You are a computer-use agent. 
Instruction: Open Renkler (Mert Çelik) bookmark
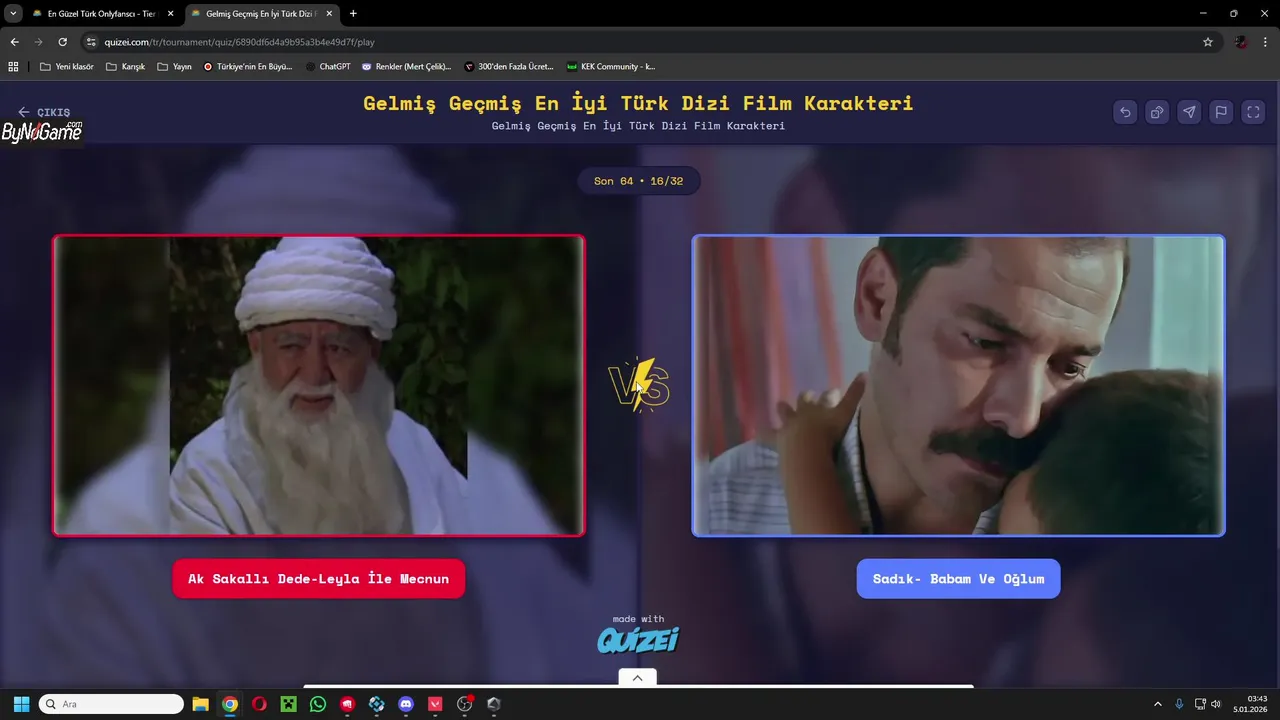coord(406,67)
